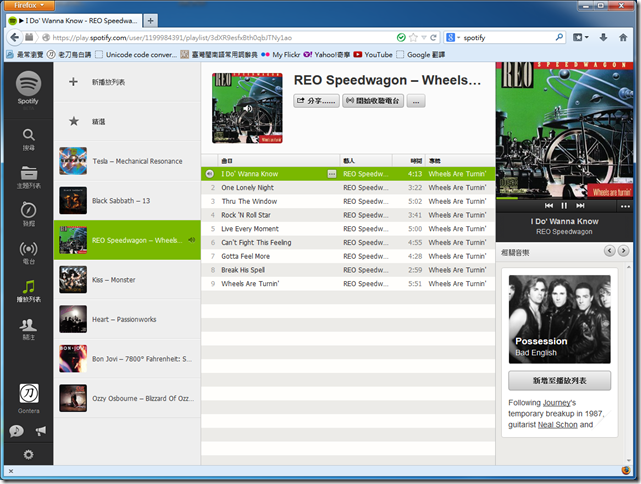Open a new Firefox tab

coord(150,20)
